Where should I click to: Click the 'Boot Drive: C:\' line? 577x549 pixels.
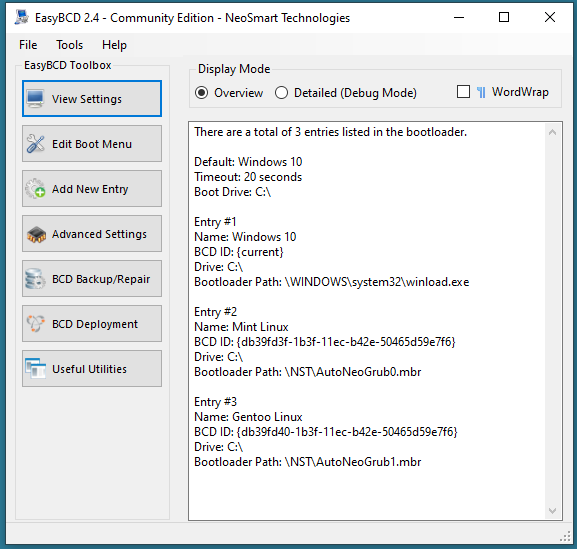(x=233, y=192)
